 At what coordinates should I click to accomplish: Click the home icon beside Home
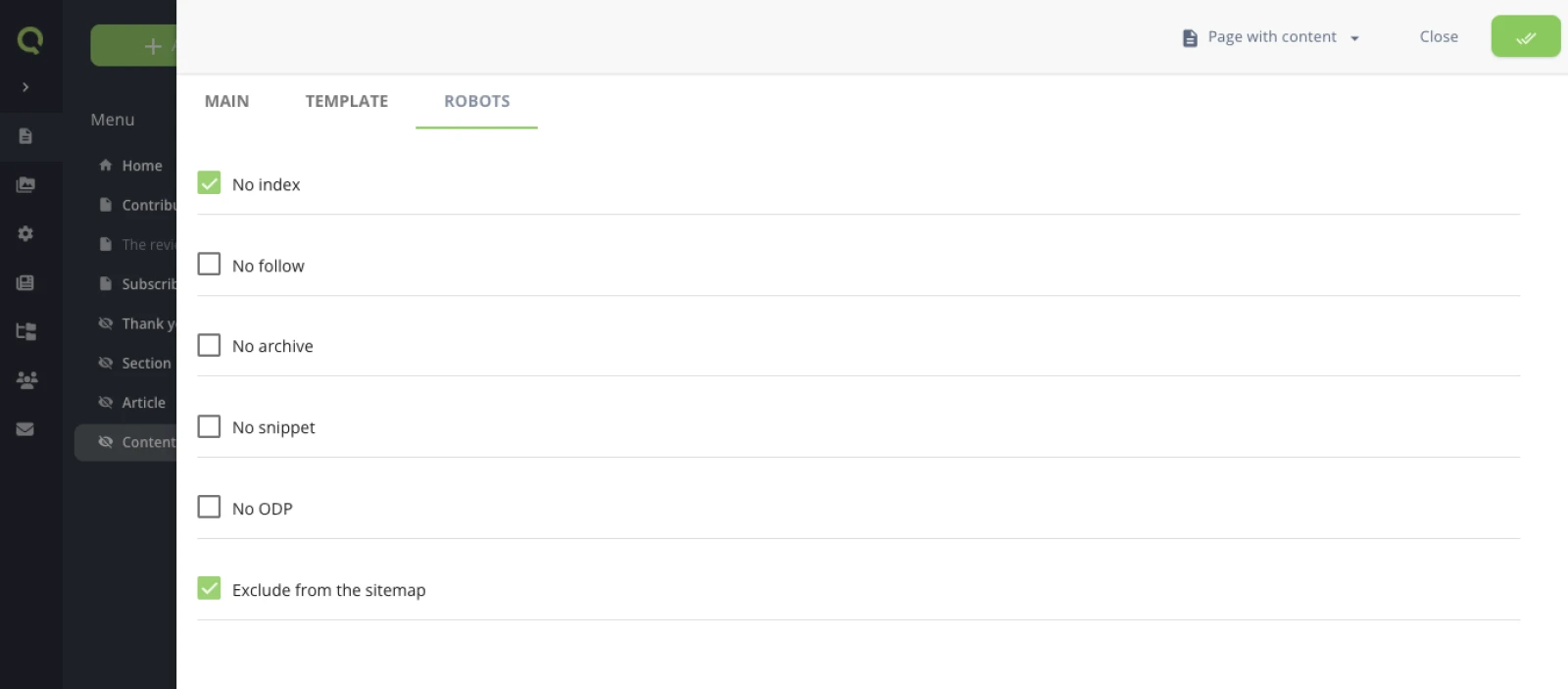[x=106, y=166]
